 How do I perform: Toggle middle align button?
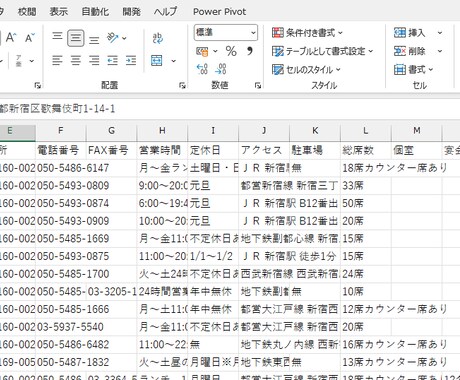pos(76,38)
